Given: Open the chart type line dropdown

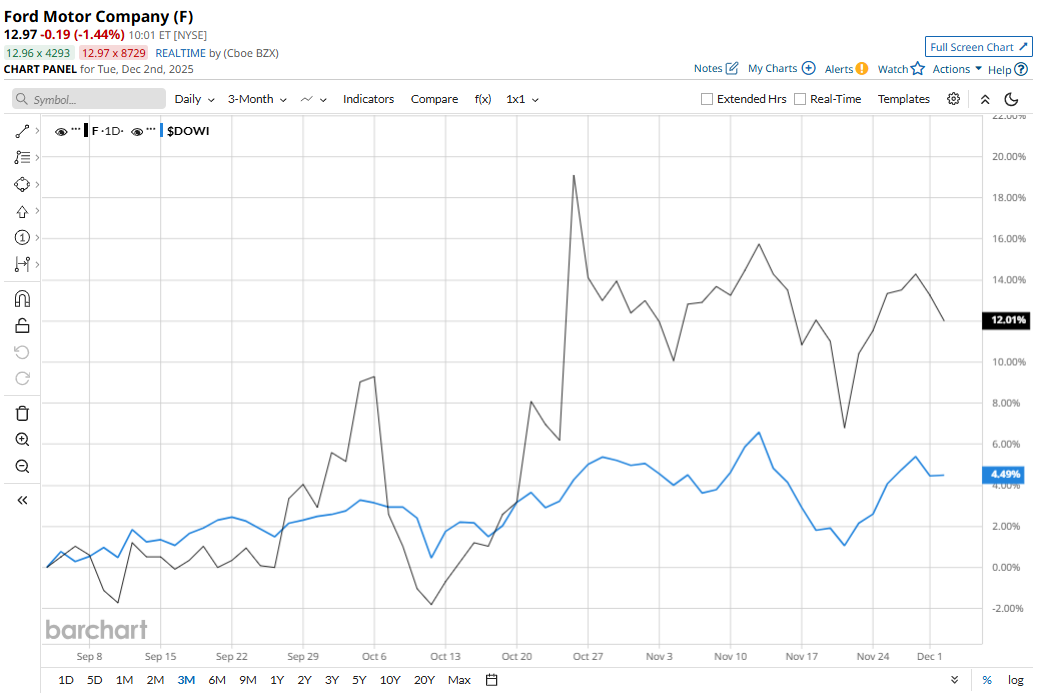Looking at the screenshot, I should (x=313, y=99).
